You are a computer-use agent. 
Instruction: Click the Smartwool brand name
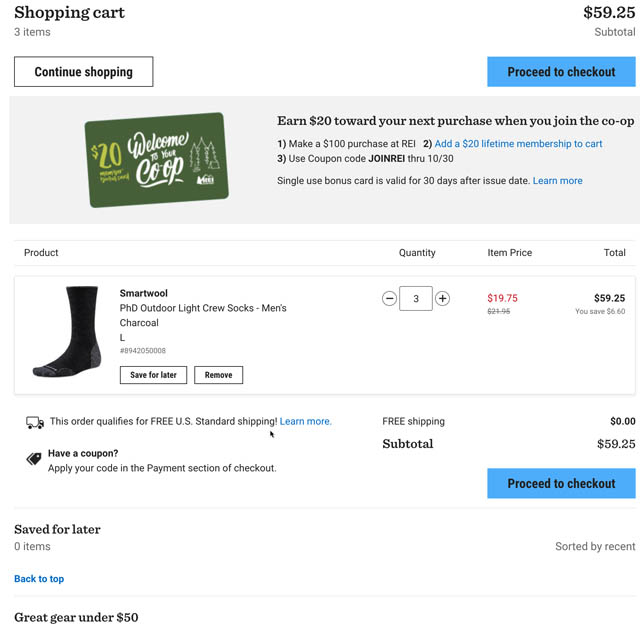pos(144,293)
